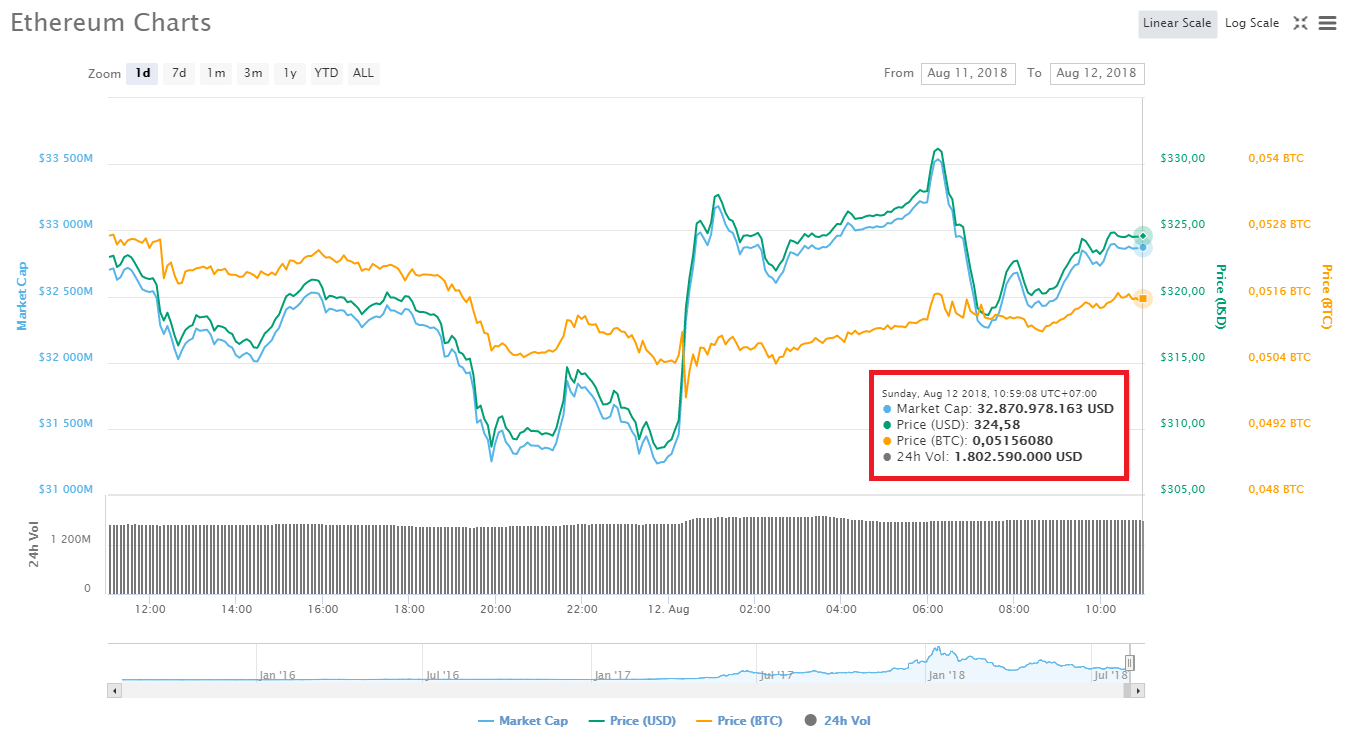
Task: Switch to the 7d zoom tab
Action: click(178, 72)
